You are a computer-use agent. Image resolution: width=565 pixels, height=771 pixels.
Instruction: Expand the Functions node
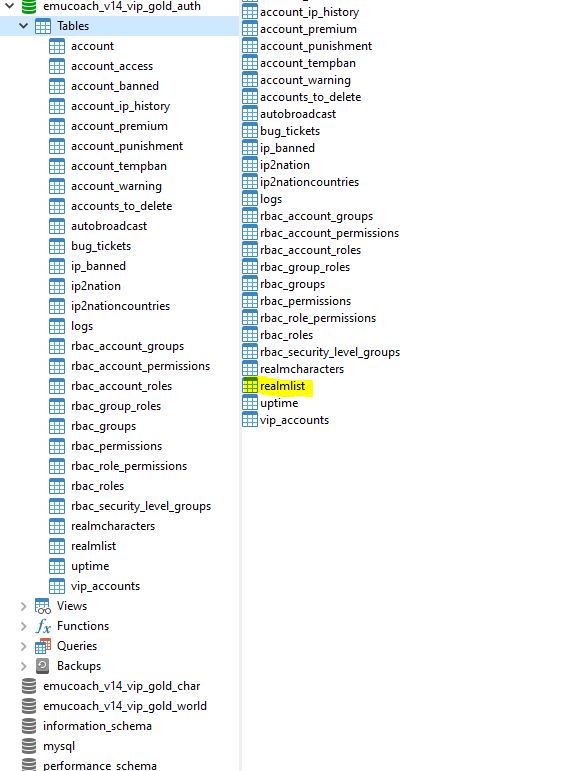[x=23, y=626]
